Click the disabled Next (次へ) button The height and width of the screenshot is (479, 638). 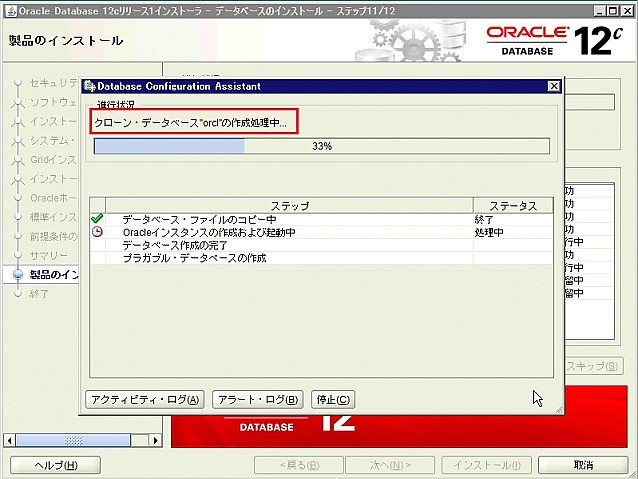click(x=390, y=465)
